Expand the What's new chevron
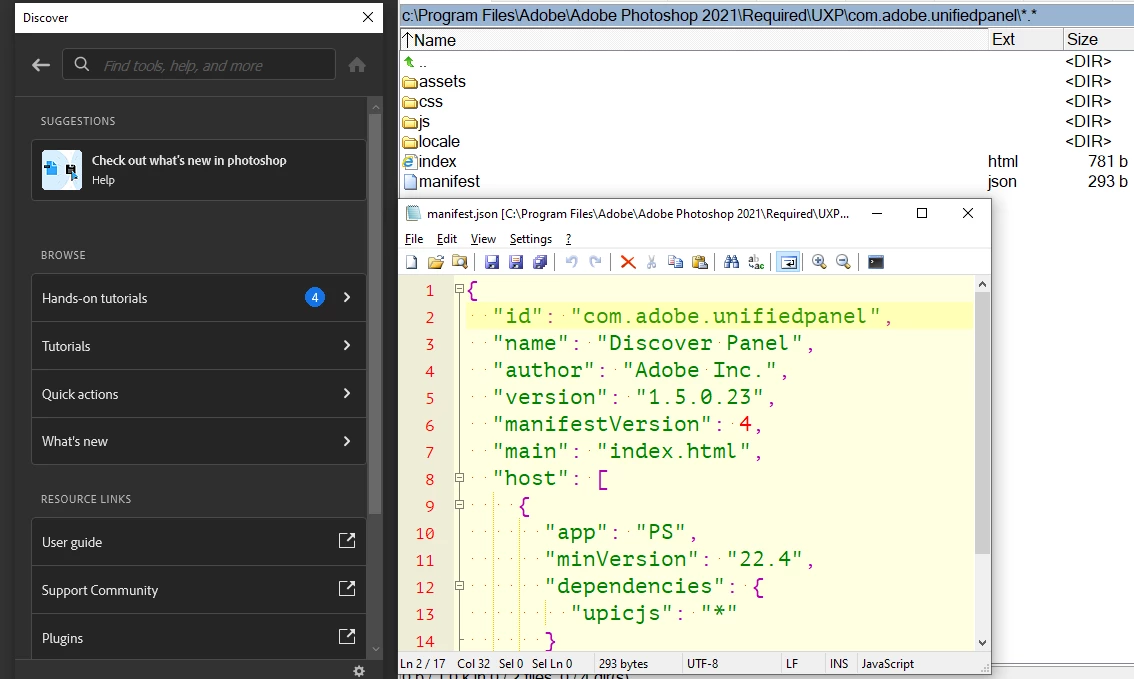1134x679 pixels. click(x=347, y=441)
